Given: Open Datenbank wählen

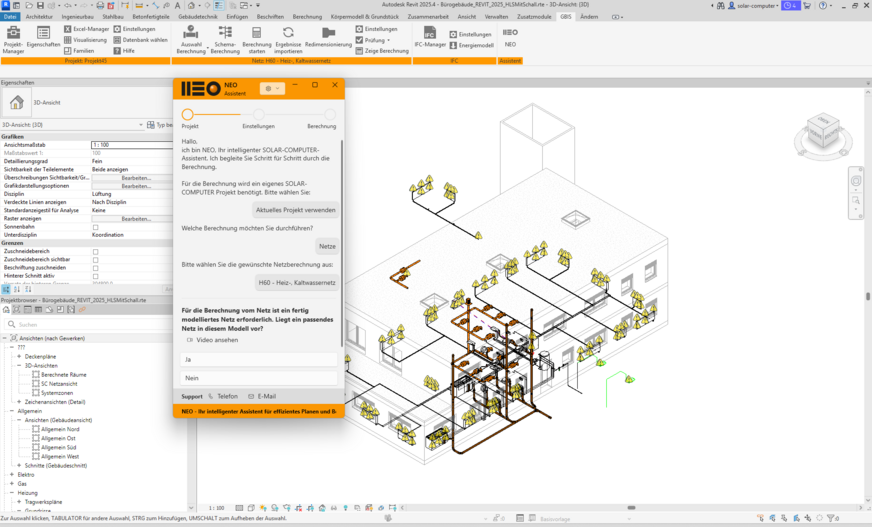Looking at the screenshot, I should pos(141,40).
